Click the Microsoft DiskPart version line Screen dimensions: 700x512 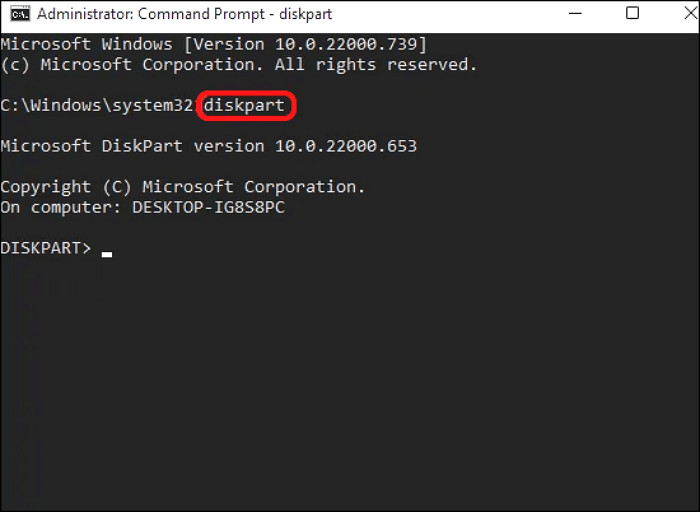(208, 146)
